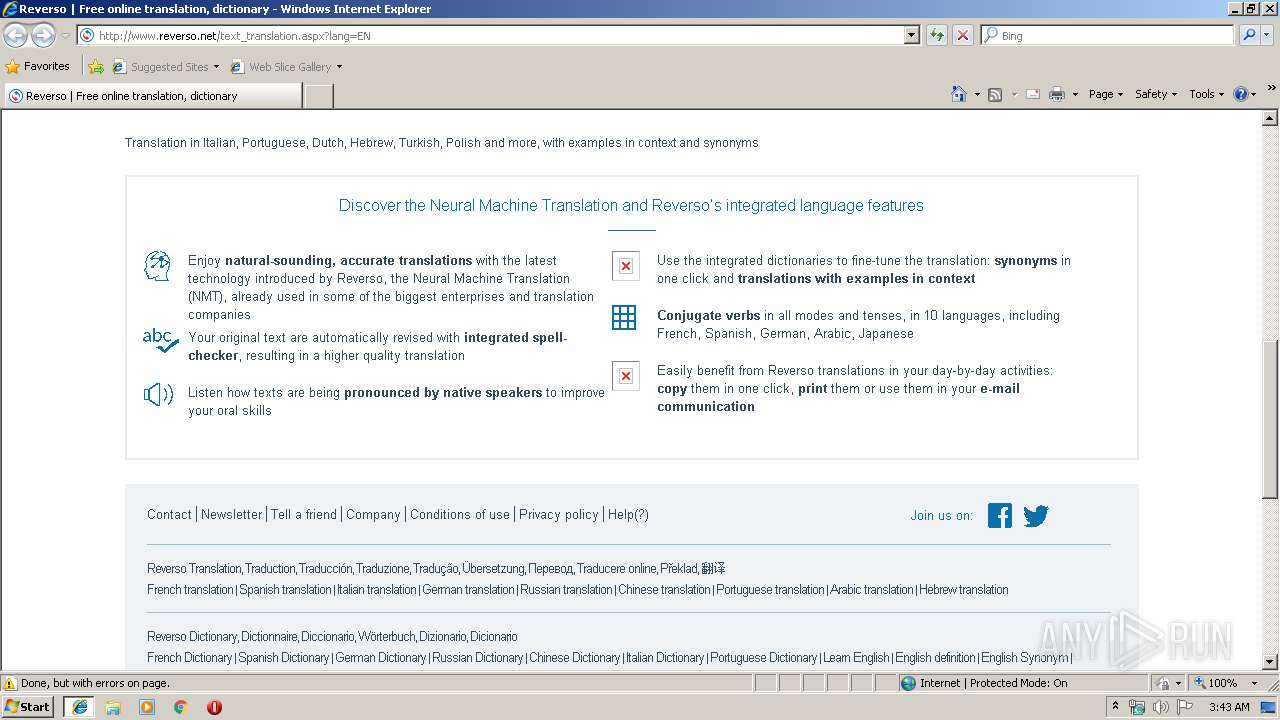Open Windows Explorer folder in taskbar
Viewport: 1280px width, 720px height.
113,707
